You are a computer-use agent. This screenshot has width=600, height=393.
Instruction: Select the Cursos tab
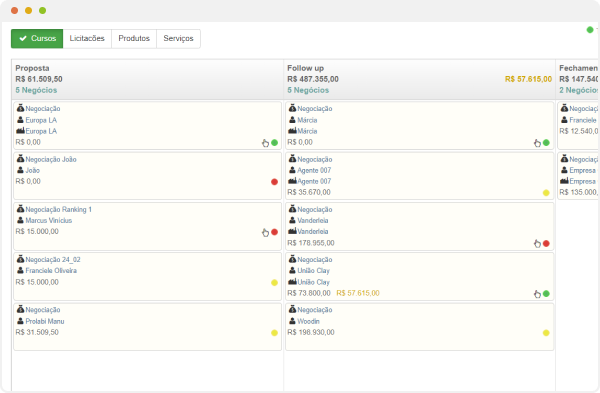pos(37,39)
